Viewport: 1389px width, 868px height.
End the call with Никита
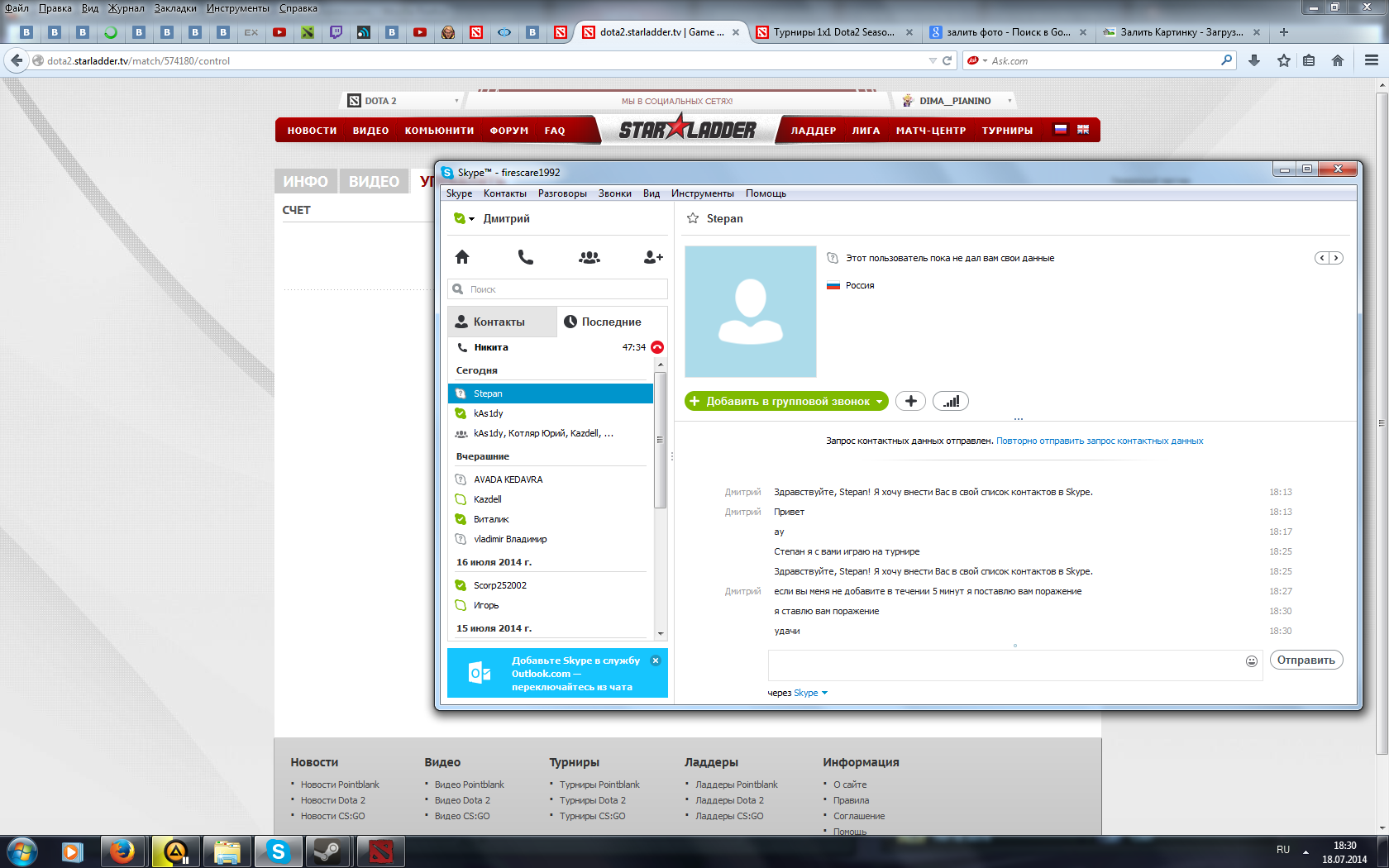point(657,347)
